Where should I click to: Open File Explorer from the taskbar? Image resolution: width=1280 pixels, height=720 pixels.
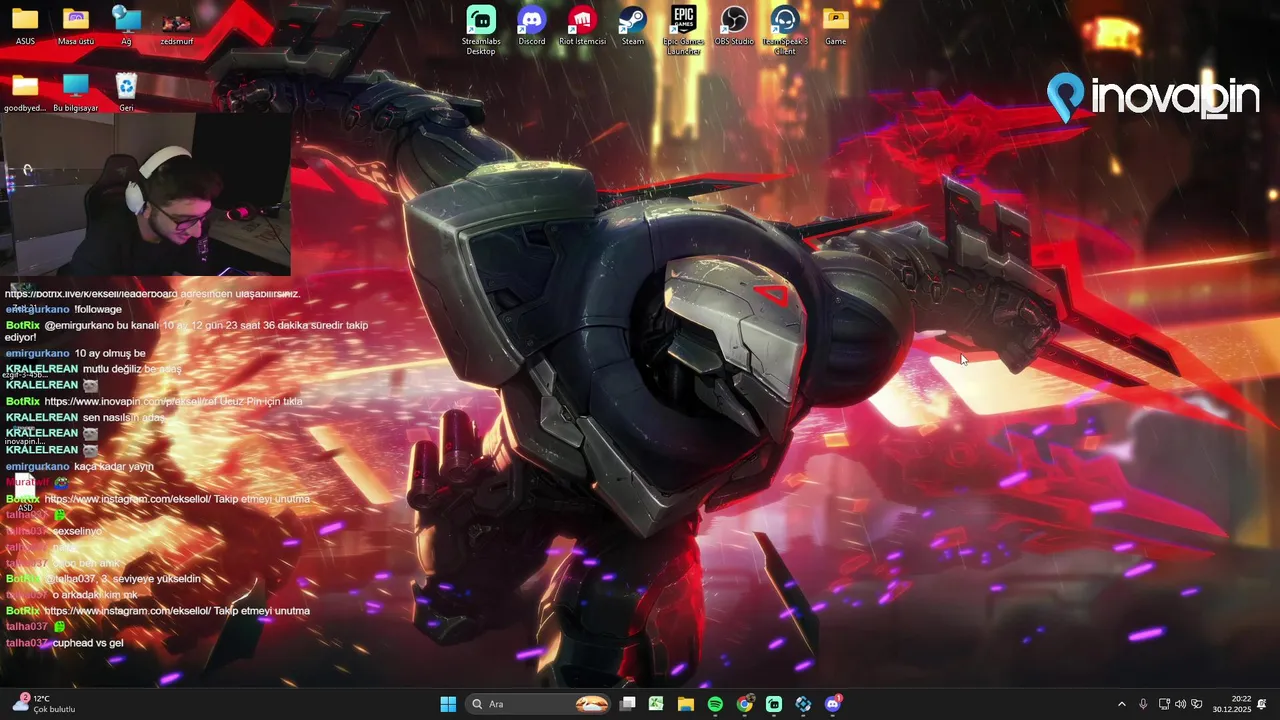coord(686,704)
